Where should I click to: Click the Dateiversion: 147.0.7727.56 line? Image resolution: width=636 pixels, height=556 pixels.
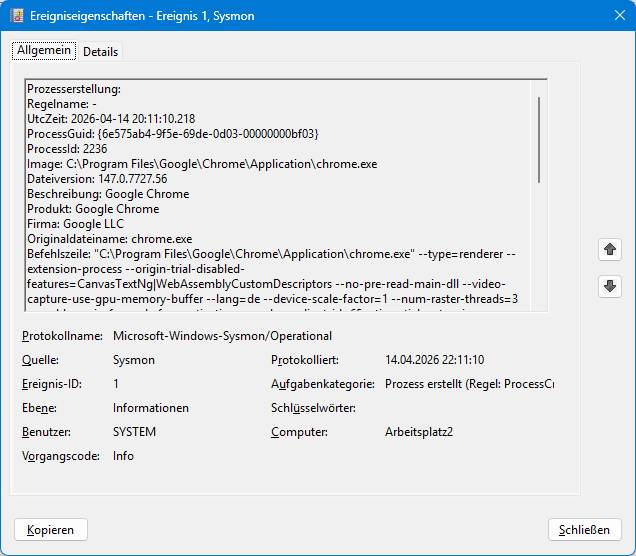[x=97, y=179]
